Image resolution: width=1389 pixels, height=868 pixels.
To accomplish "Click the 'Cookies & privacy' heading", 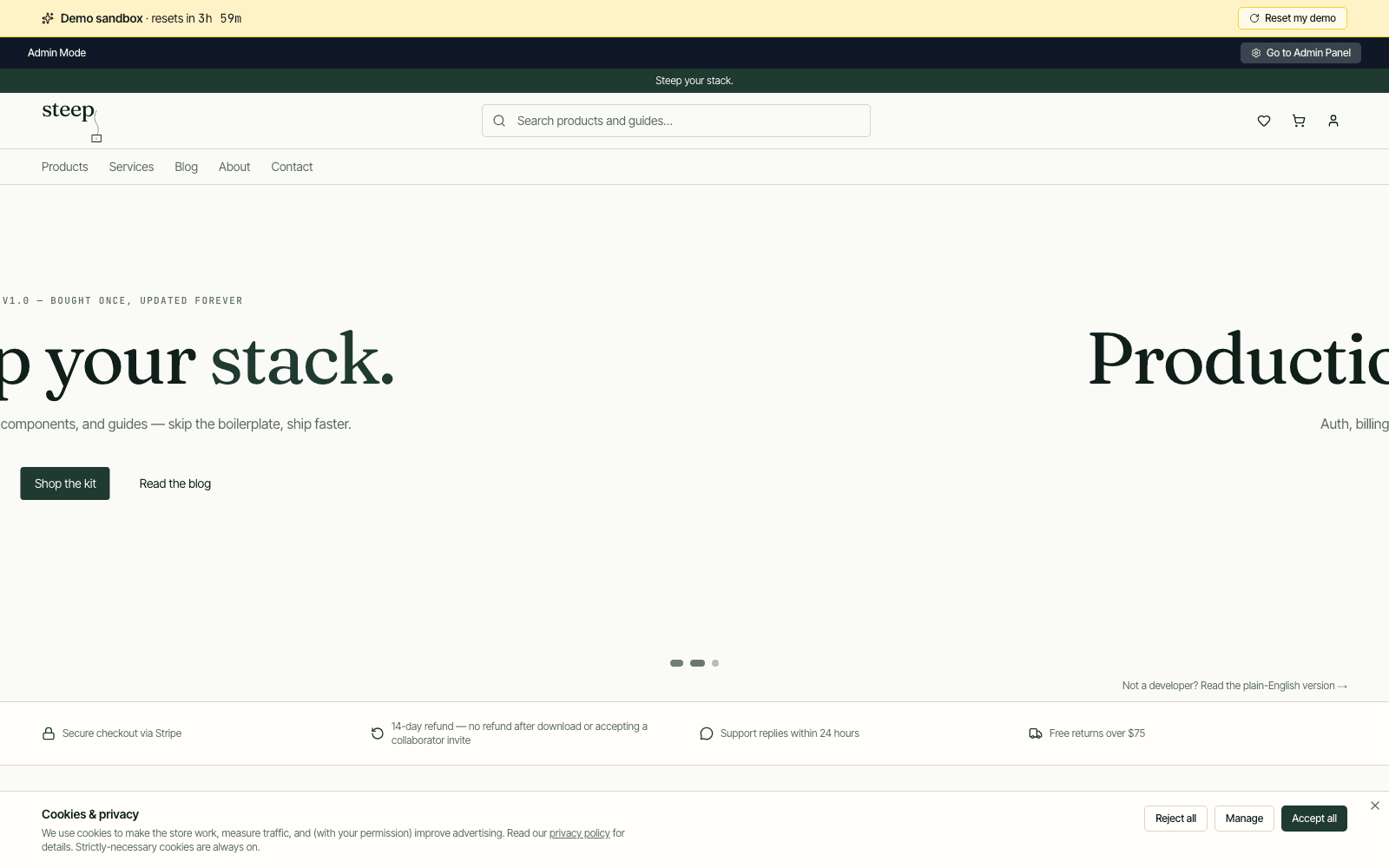I will [90, 814].
